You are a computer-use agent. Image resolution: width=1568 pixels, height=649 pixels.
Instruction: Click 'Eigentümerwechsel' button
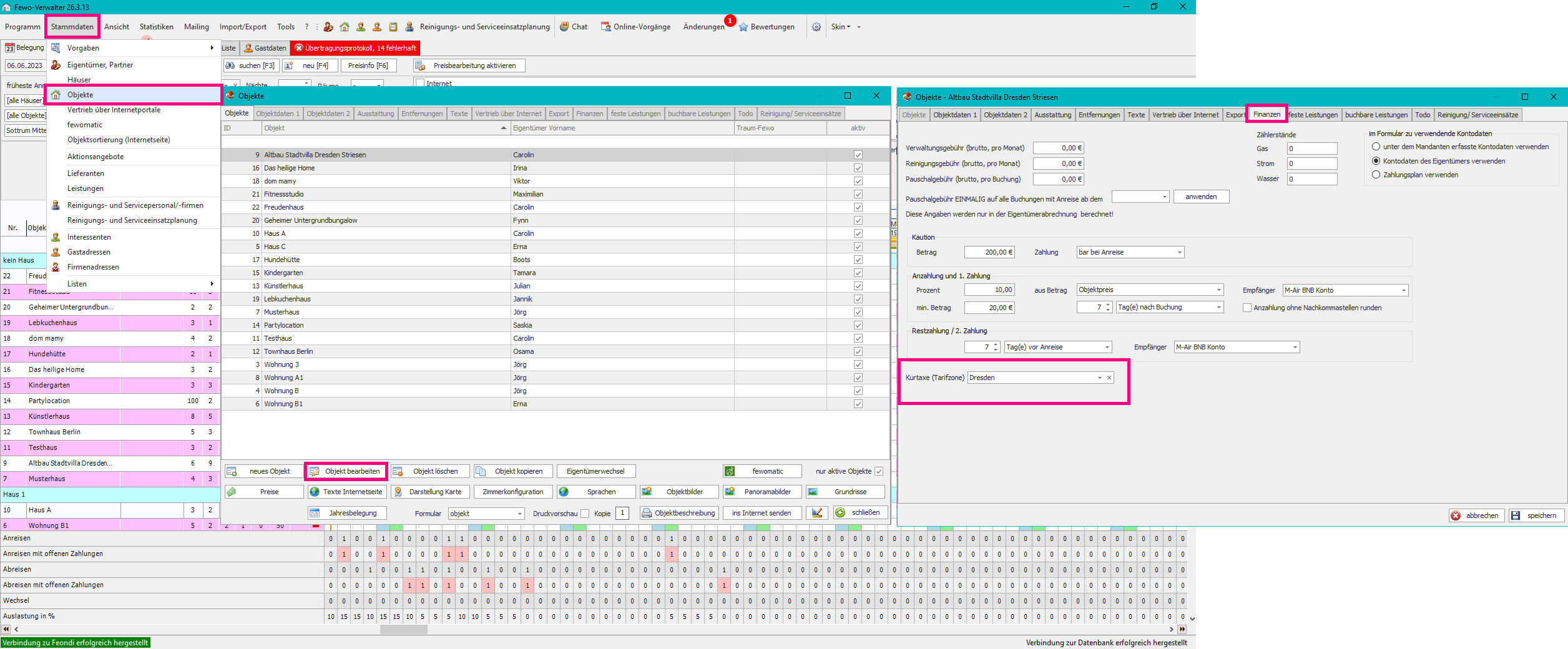(x=596, y=471)
